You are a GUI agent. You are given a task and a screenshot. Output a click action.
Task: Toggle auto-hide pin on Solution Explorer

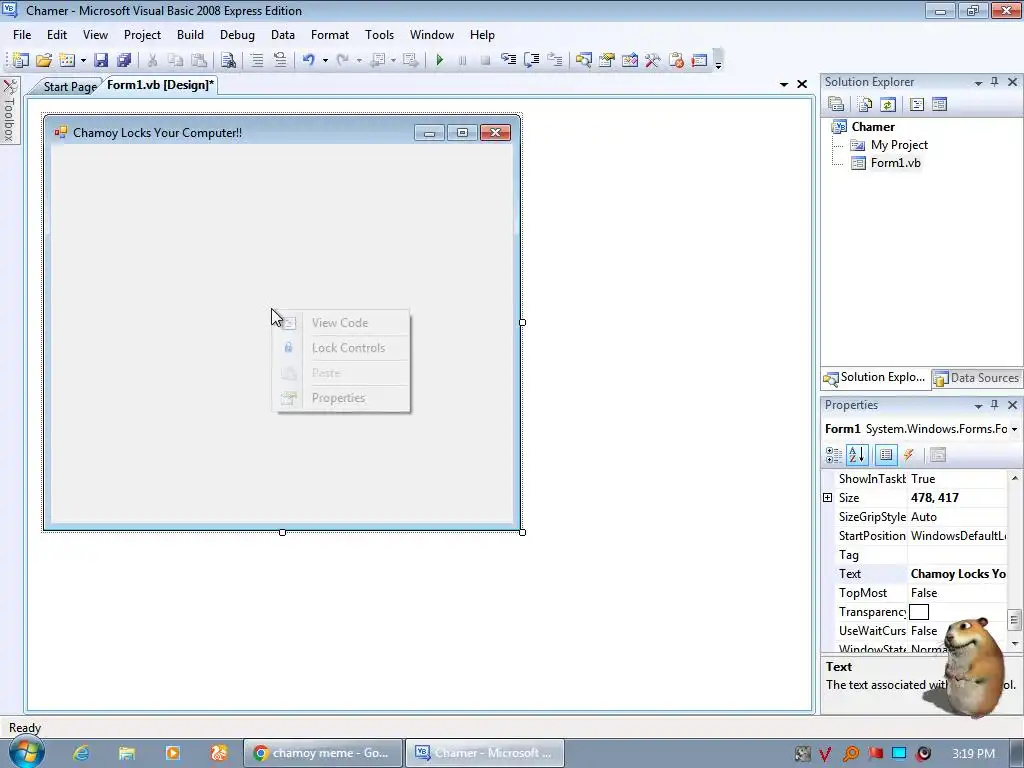click(995, 82)
